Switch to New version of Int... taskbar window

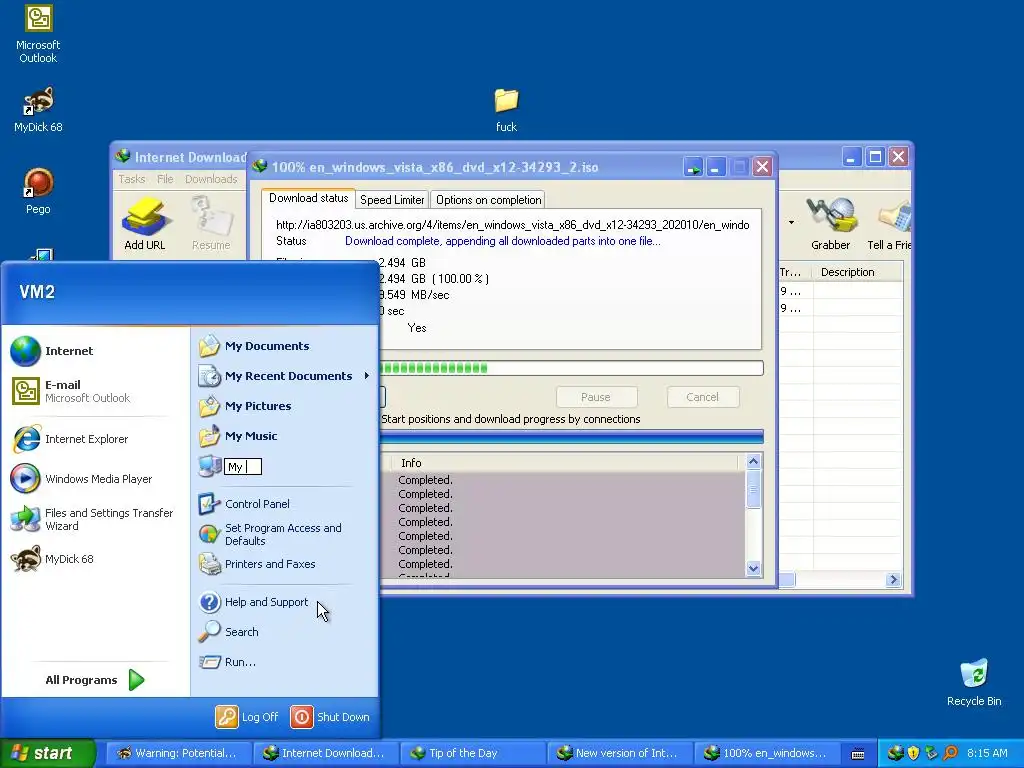tap(620, 754)
